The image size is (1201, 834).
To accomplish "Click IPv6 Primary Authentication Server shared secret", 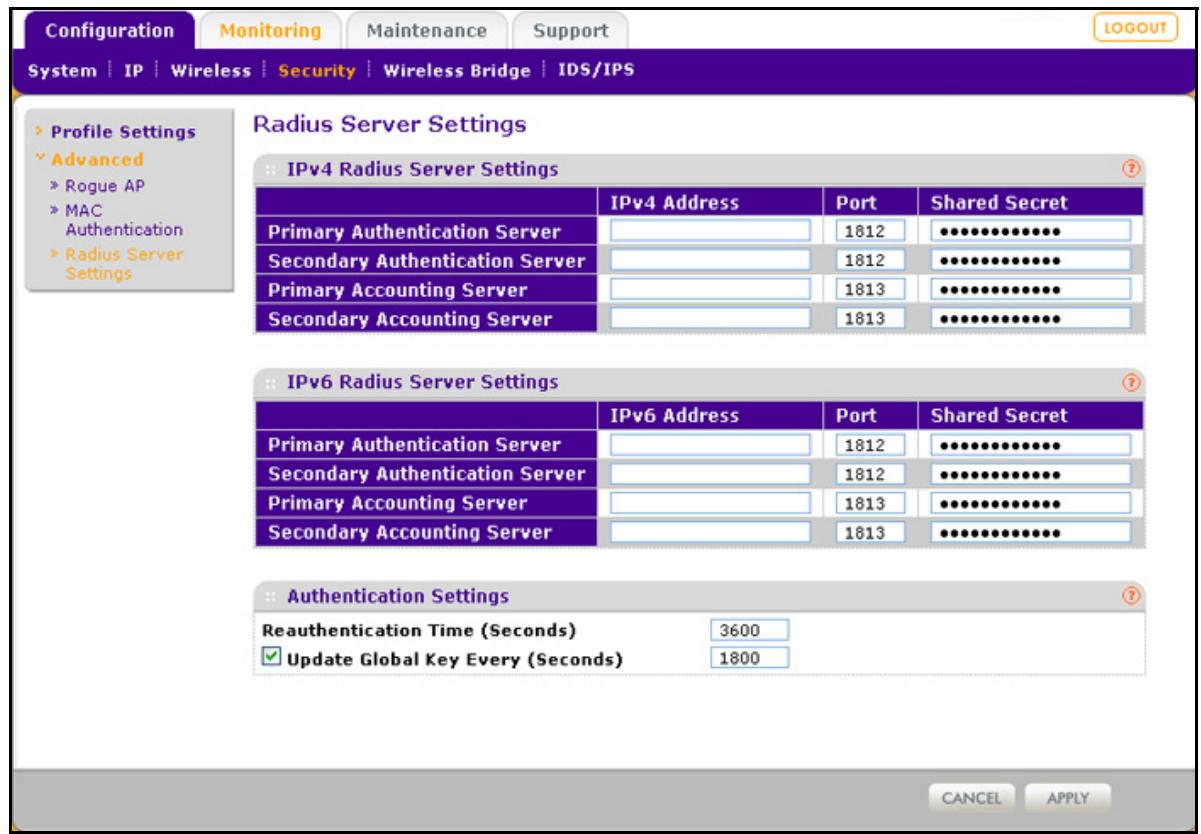I will (1031, 444).
